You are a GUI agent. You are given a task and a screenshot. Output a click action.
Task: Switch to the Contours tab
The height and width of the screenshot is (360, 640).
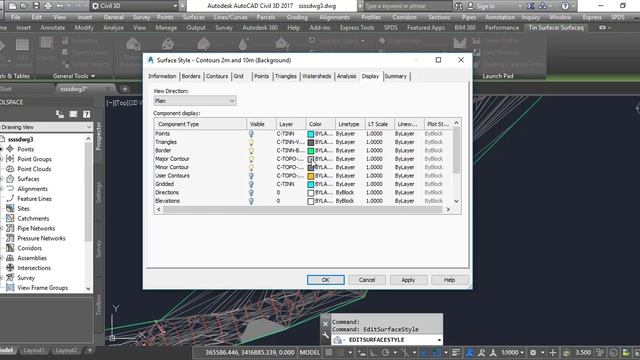pyautogui.click(x=217, y=76)
